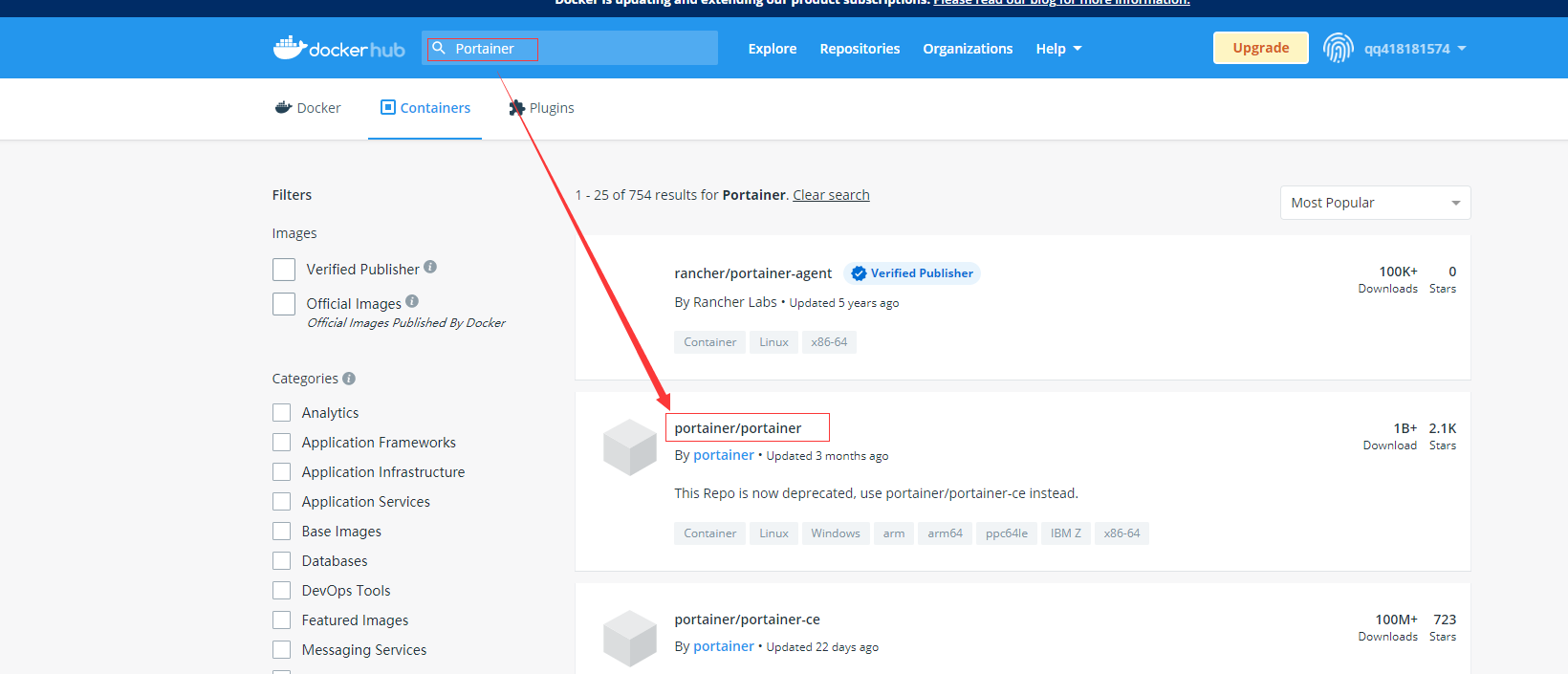The width and height of the screenshot is (1568, 674).
Task: Check the Application Frameworks category
Action: pyautogui.click(x=282, y=442)
